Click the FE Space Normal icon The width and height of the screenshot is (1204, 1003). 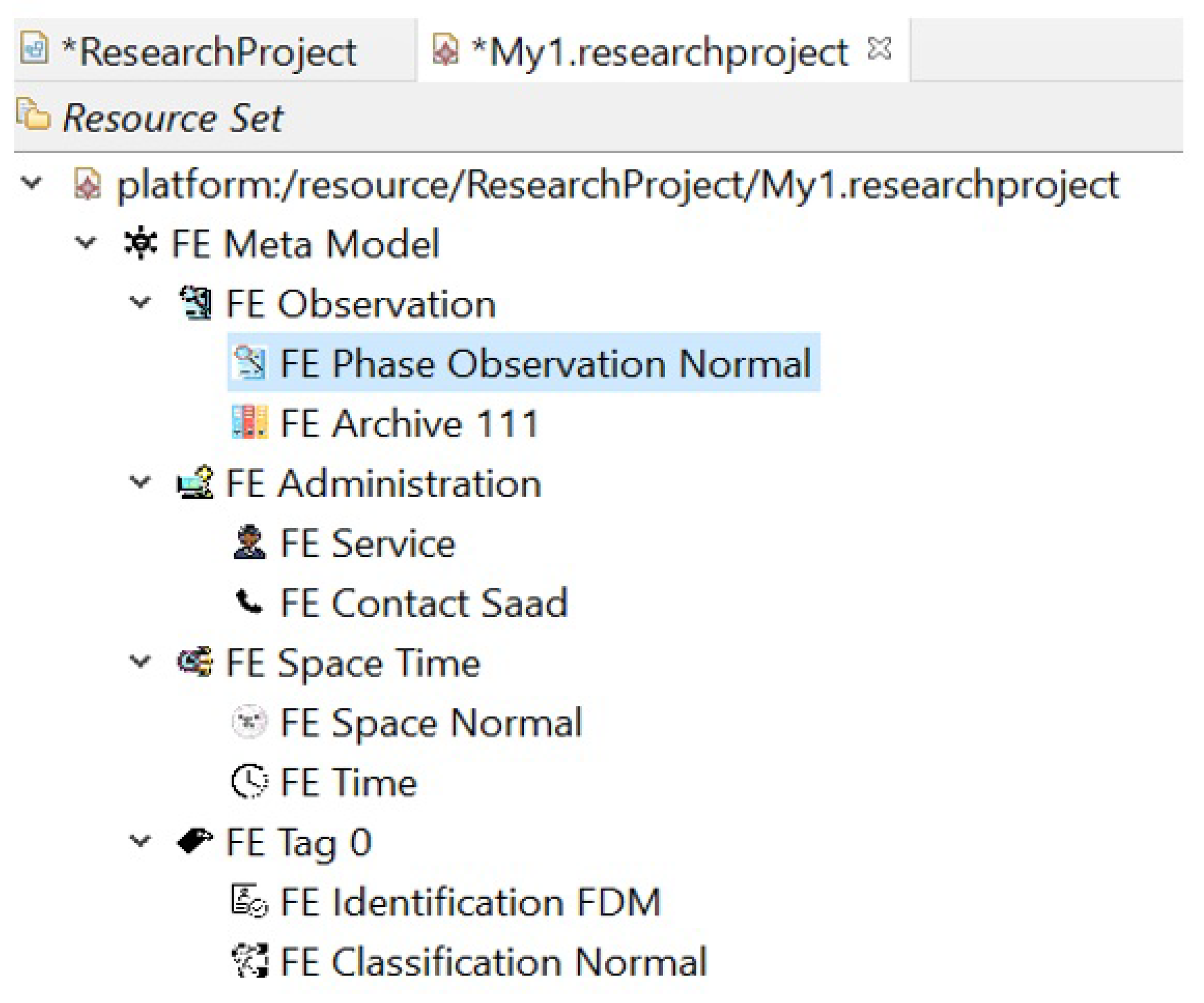tap(250, 721)
